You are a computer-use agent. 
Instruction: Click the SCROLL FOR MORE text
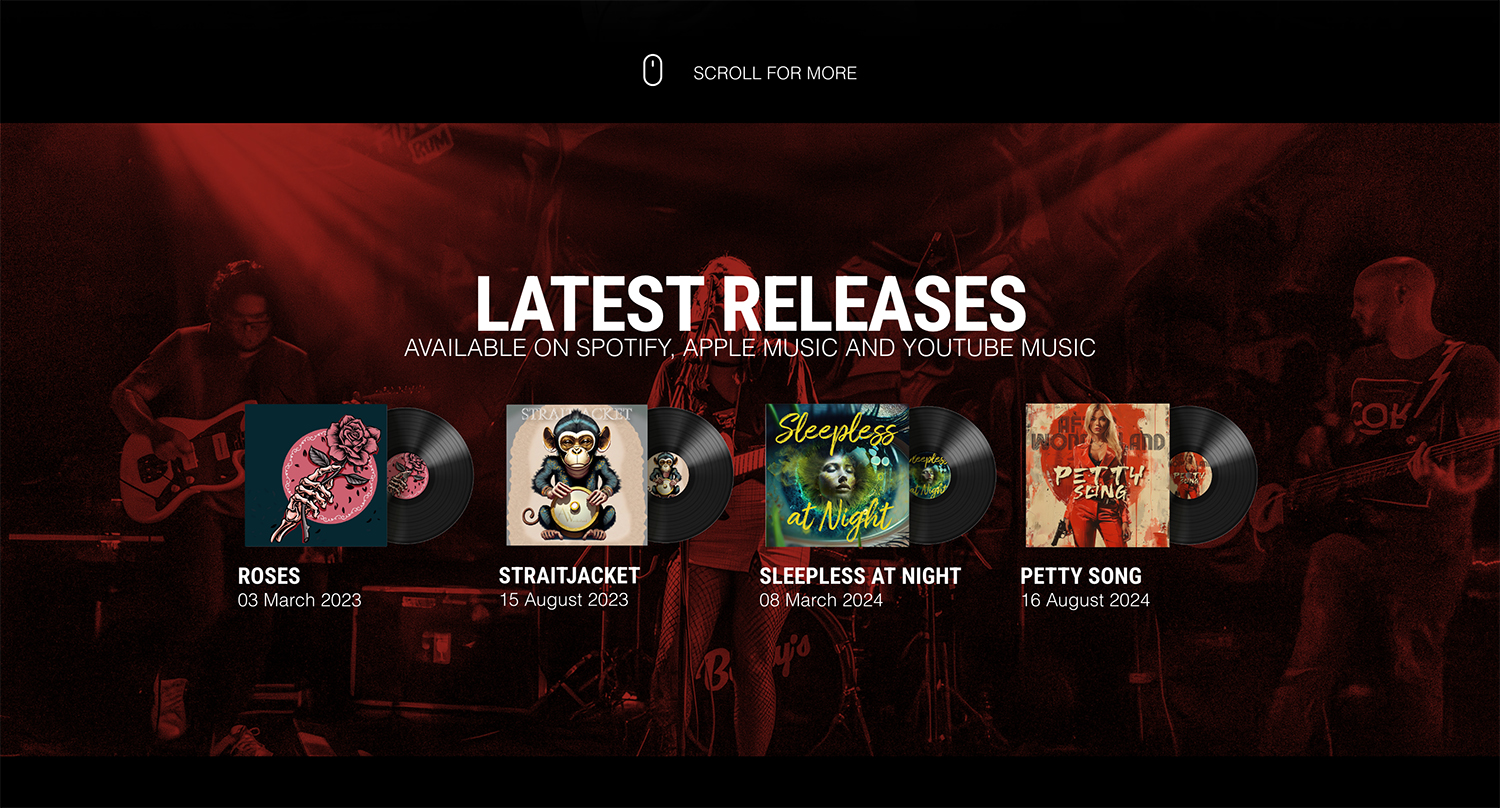pyautogui.click(x=775, y=73)
